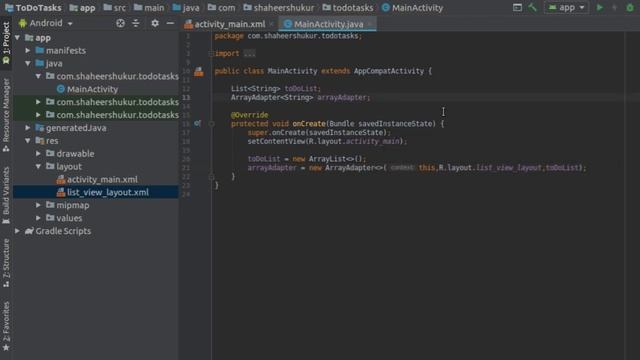Screen dimensions: 640x360
Task: Toggle the 1: Project tool window
Action: [6, 43]
